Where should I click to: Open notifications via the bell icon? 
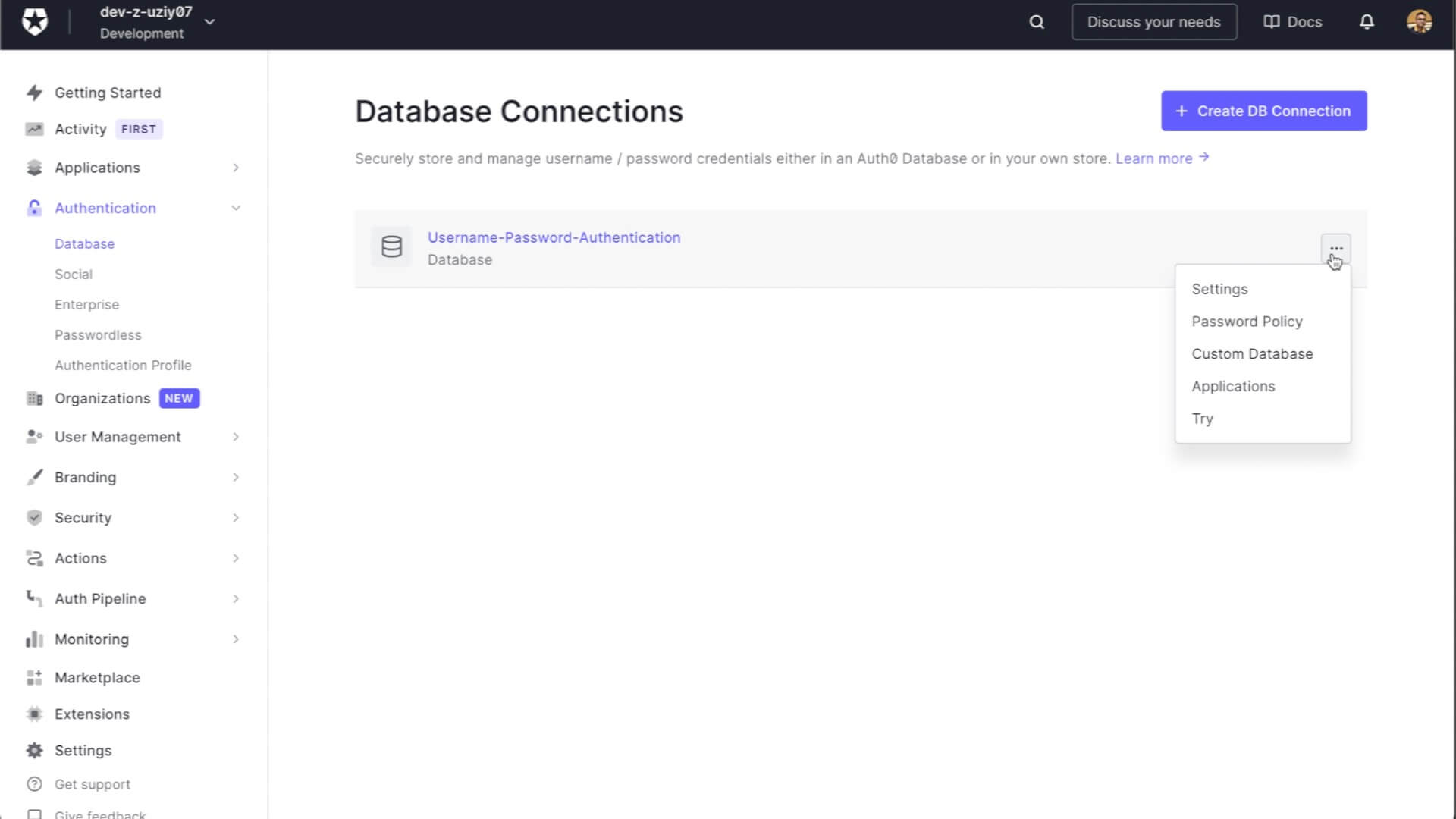[1366, 22]
